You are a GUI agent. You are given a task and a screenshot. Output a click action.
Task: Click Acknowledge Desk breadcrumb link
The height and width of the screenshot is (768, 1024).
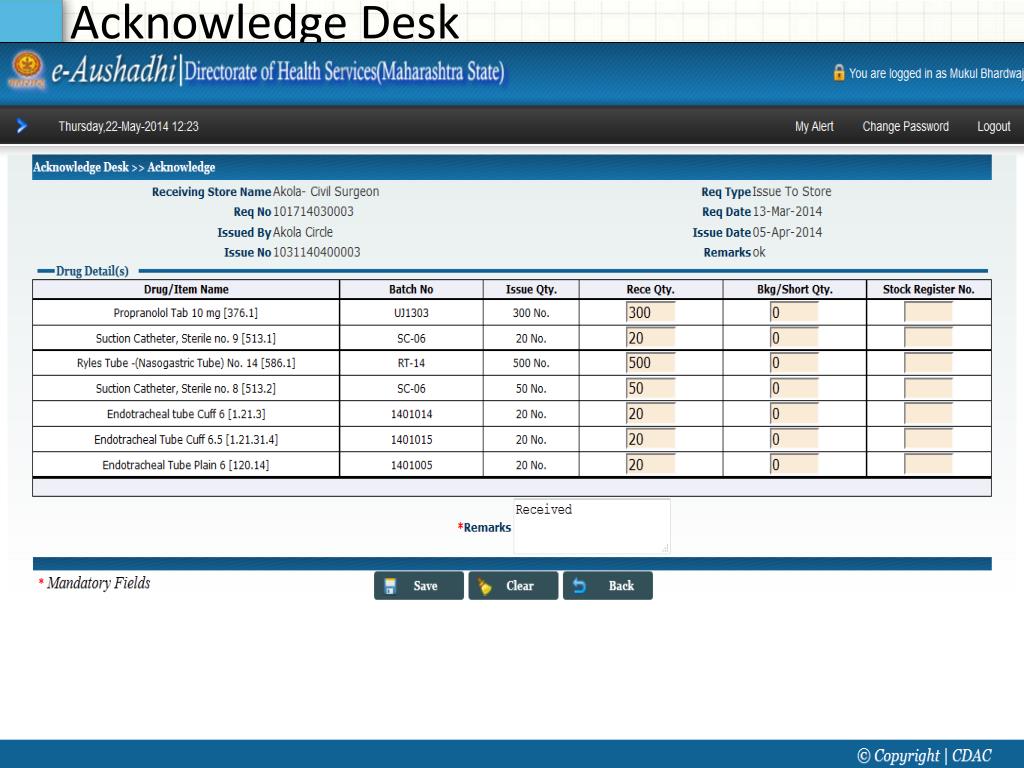coord(81,168)
